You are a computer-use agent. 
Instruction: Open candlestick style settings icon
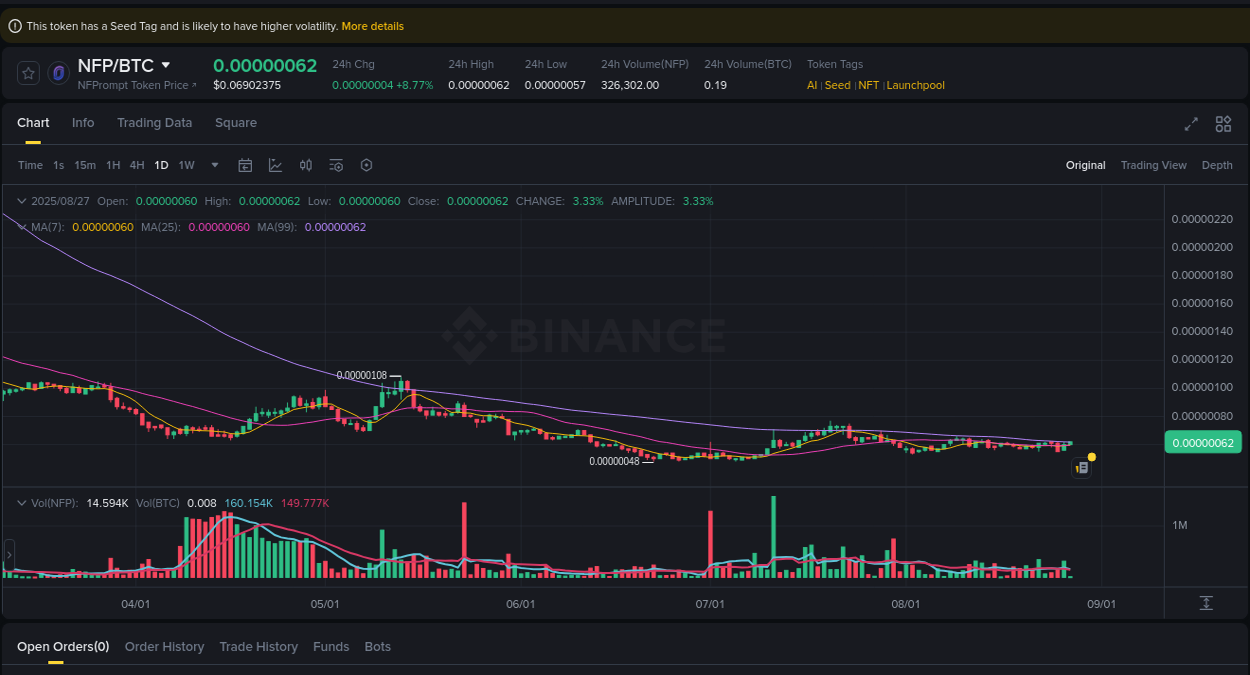(306, 165)
